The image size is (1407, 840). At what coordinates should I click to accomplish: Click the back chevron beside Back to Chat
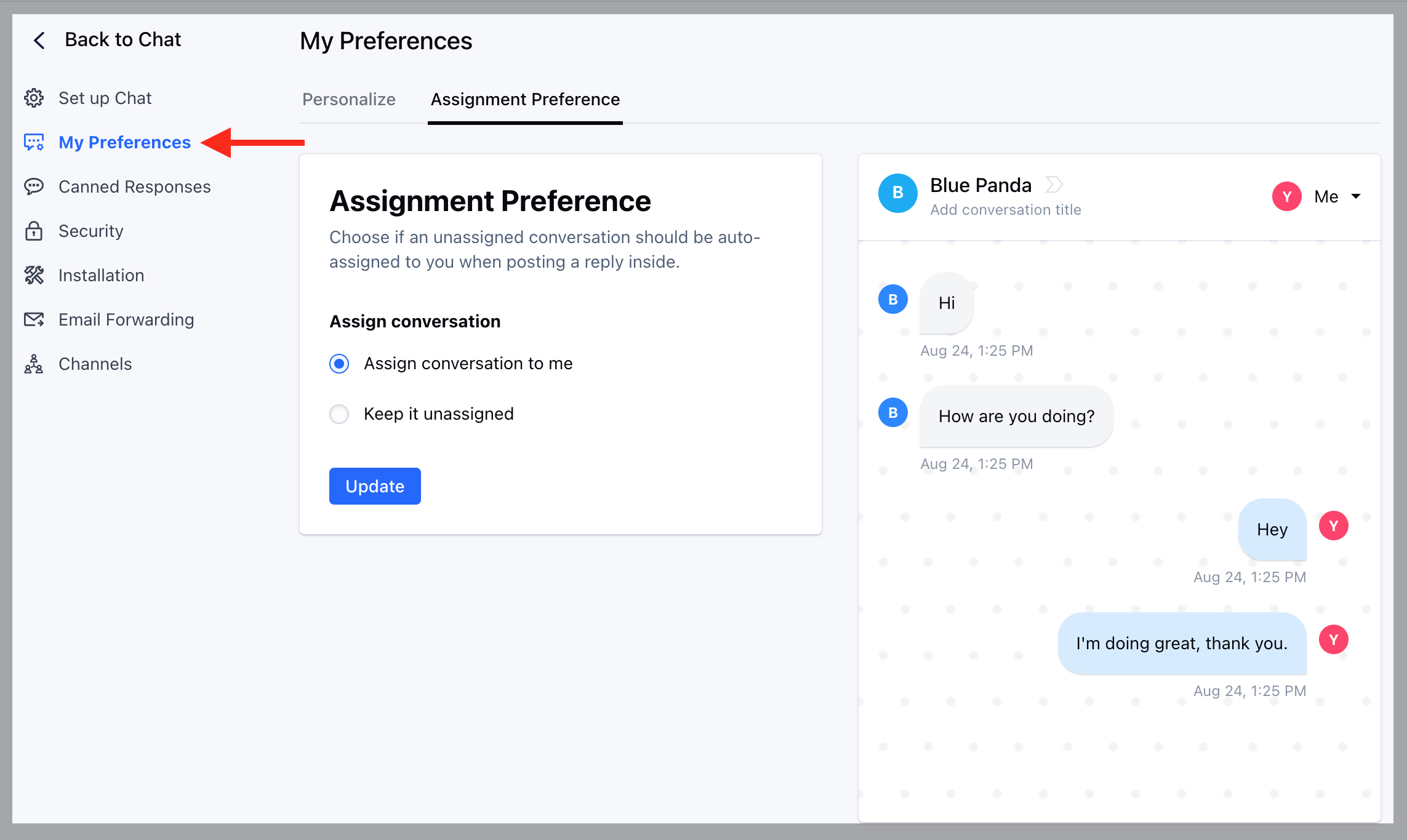tap(39, 40)
